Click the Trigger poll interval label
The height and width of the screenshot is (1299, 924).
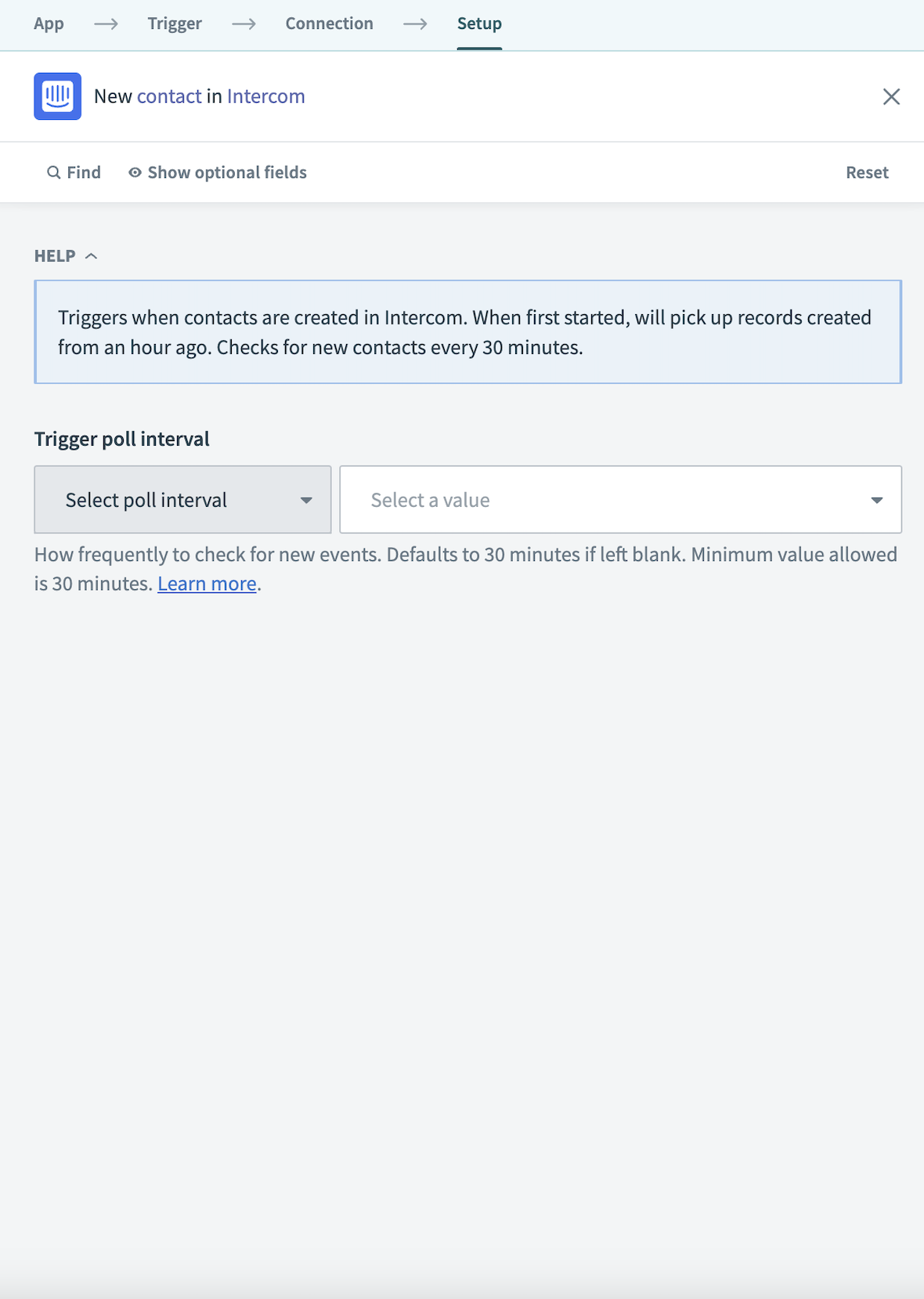122,439
